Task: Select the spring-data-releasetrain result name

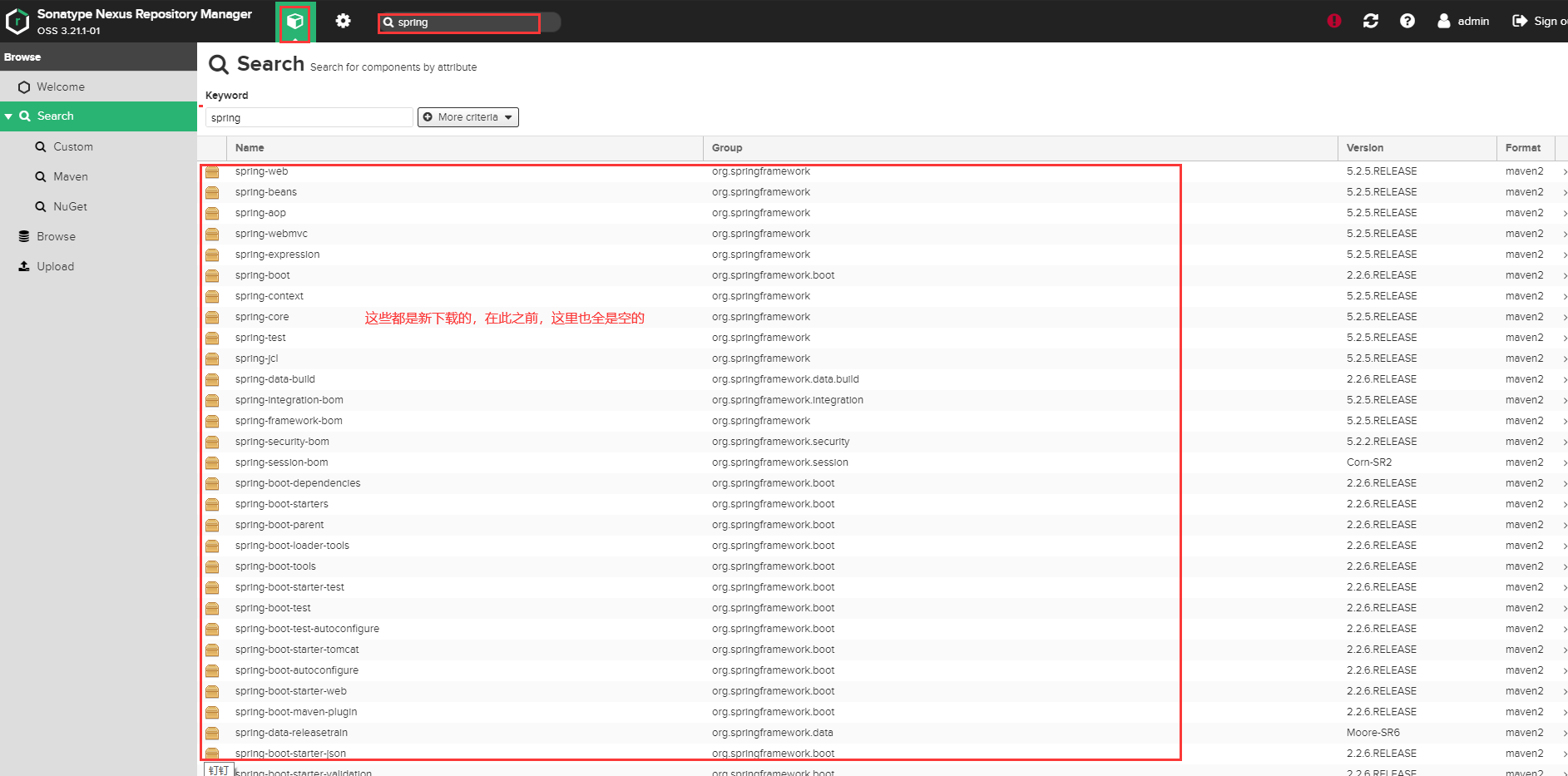Action: [x=291, y=733]
